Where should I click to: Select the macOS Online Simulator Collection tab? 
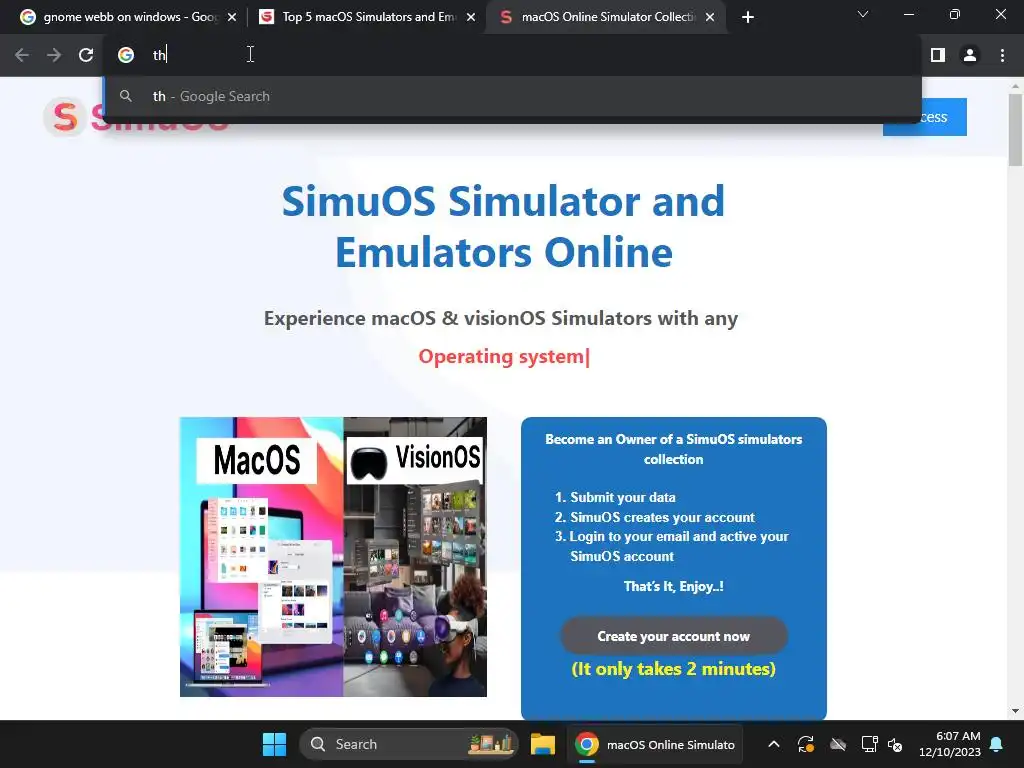pos(607,17)
